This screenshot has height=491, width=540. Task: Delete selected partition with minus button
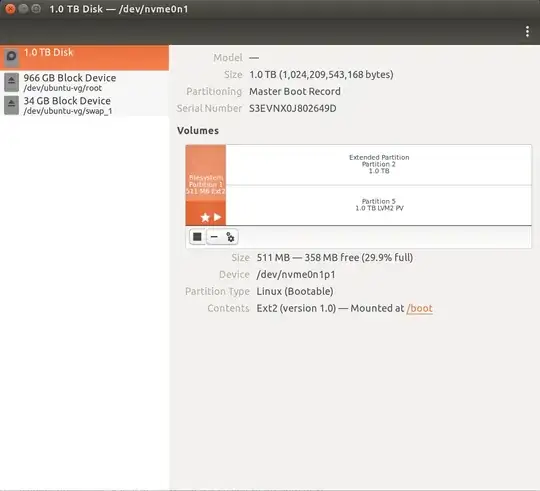point(214,237)
